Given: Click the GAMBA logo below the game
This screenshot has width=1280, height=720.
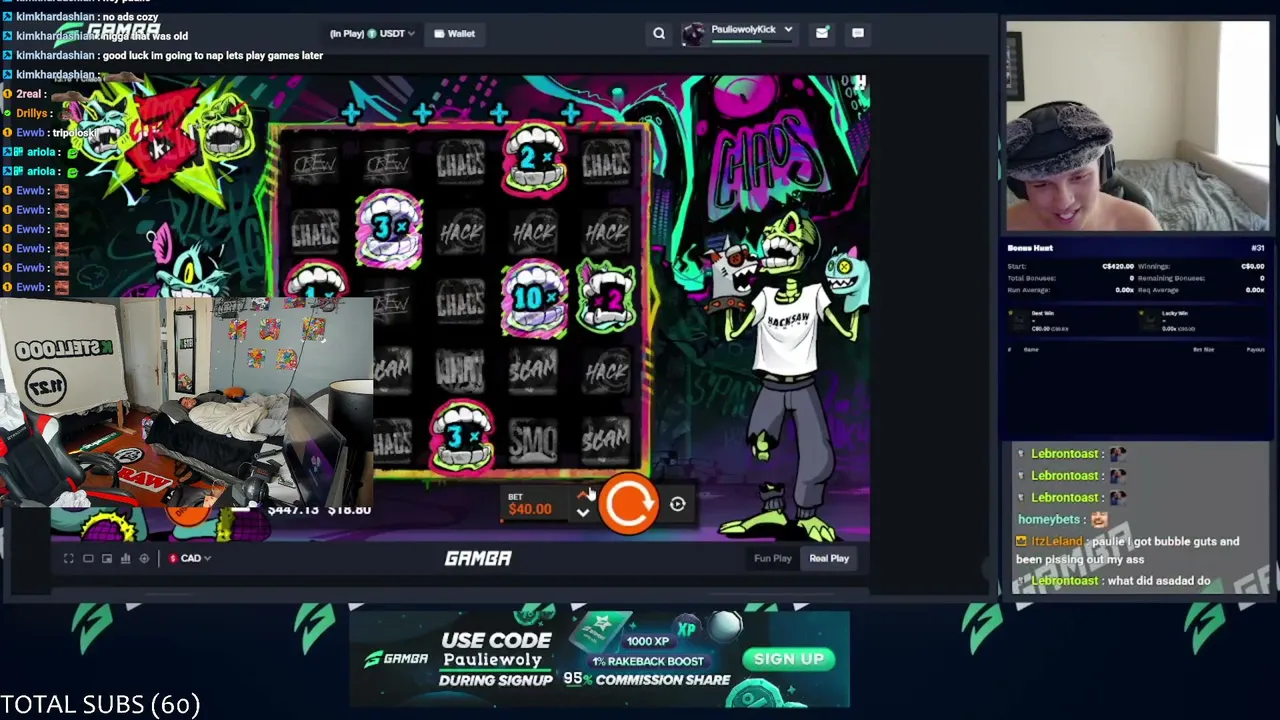Looking at the screenshot, I should pyautogui.click(x=478, y=558).
